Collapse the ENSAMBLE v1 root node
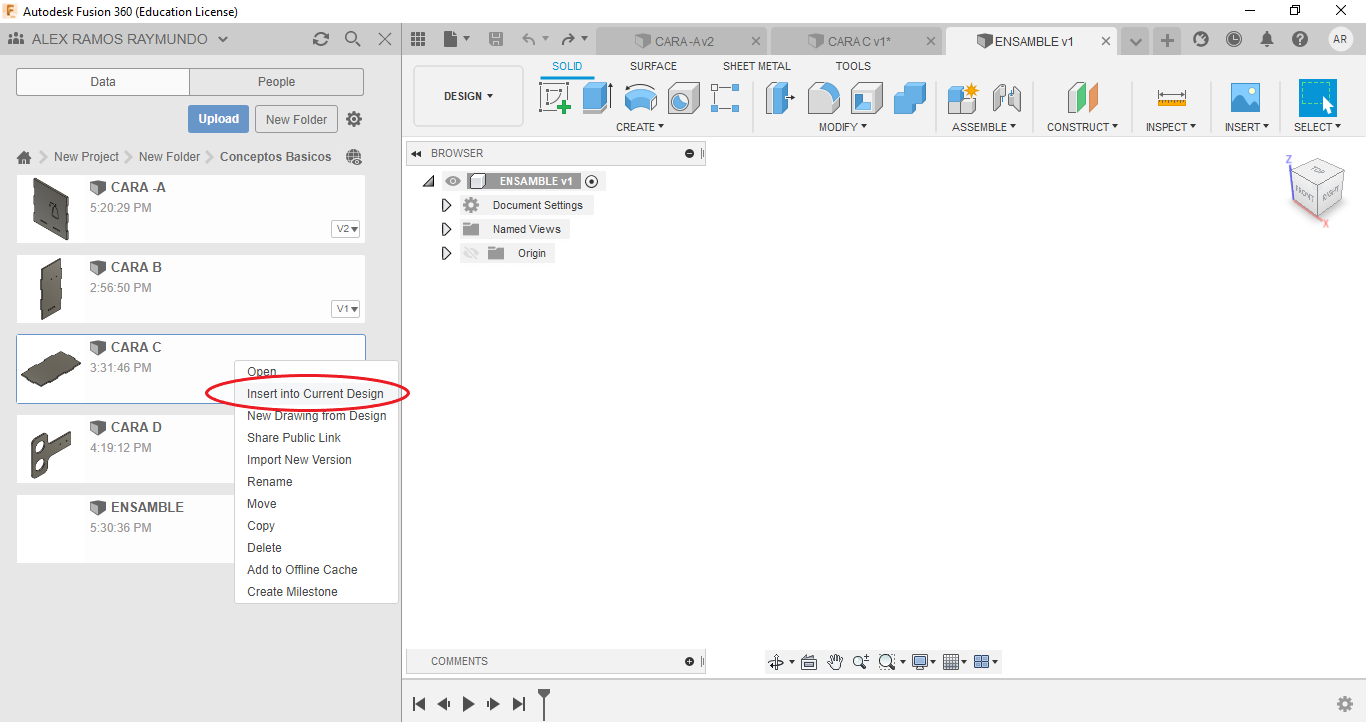Screen dimensions: 1366x722 (x=429, y=181)
